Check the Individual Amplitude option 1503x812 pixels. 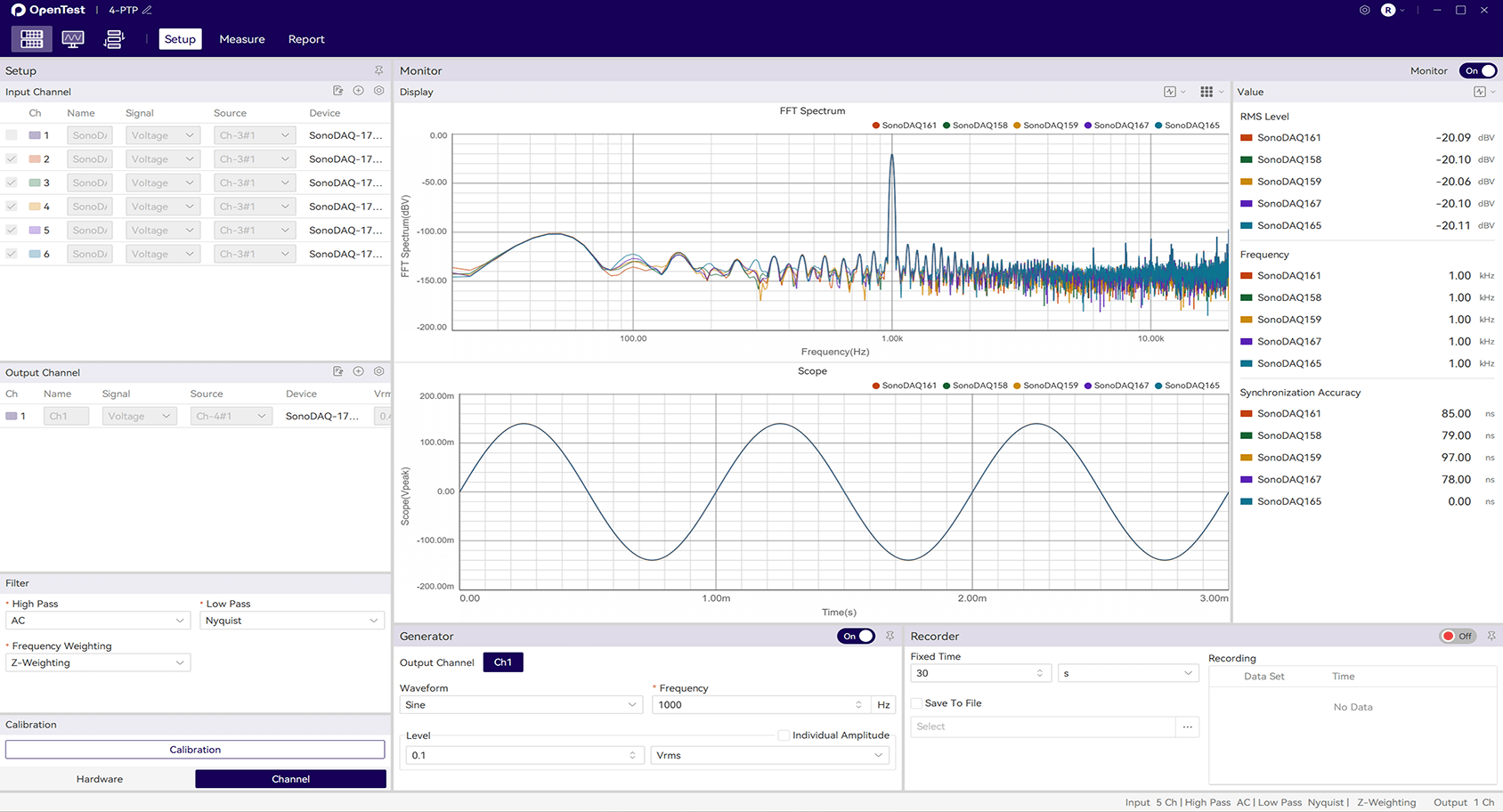(x=784, y=735)
